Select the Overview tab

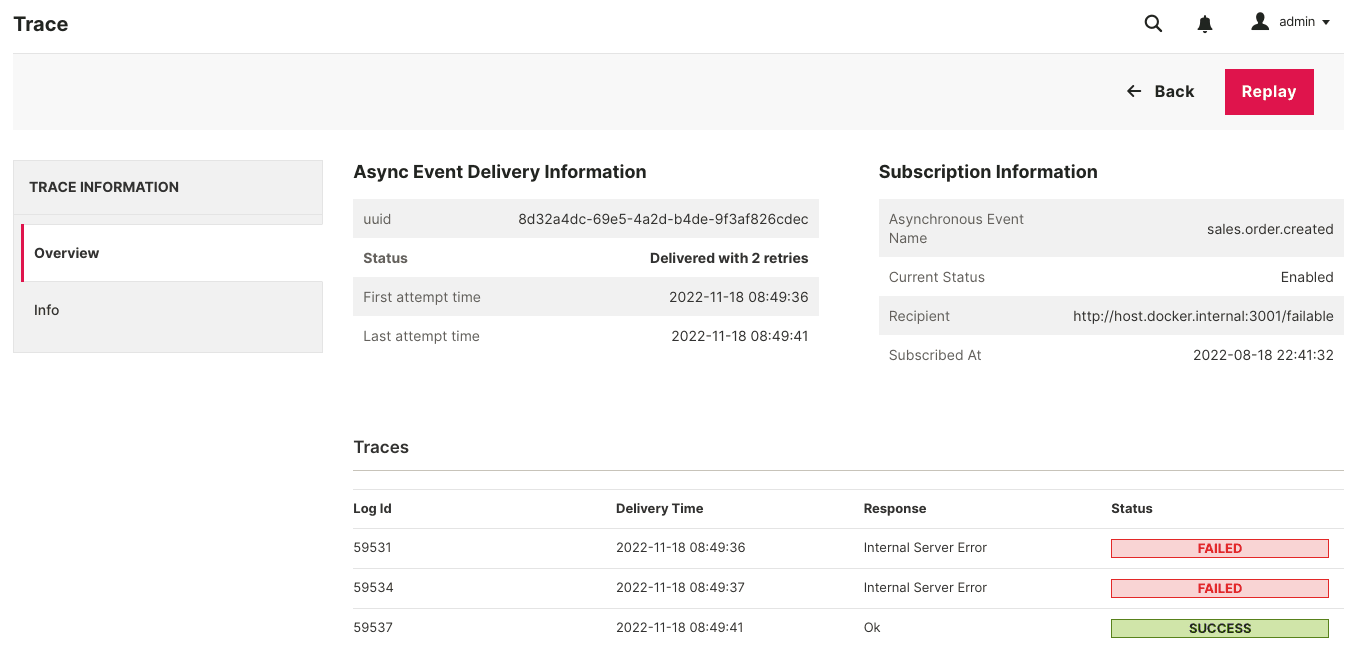tap(172, 253)
